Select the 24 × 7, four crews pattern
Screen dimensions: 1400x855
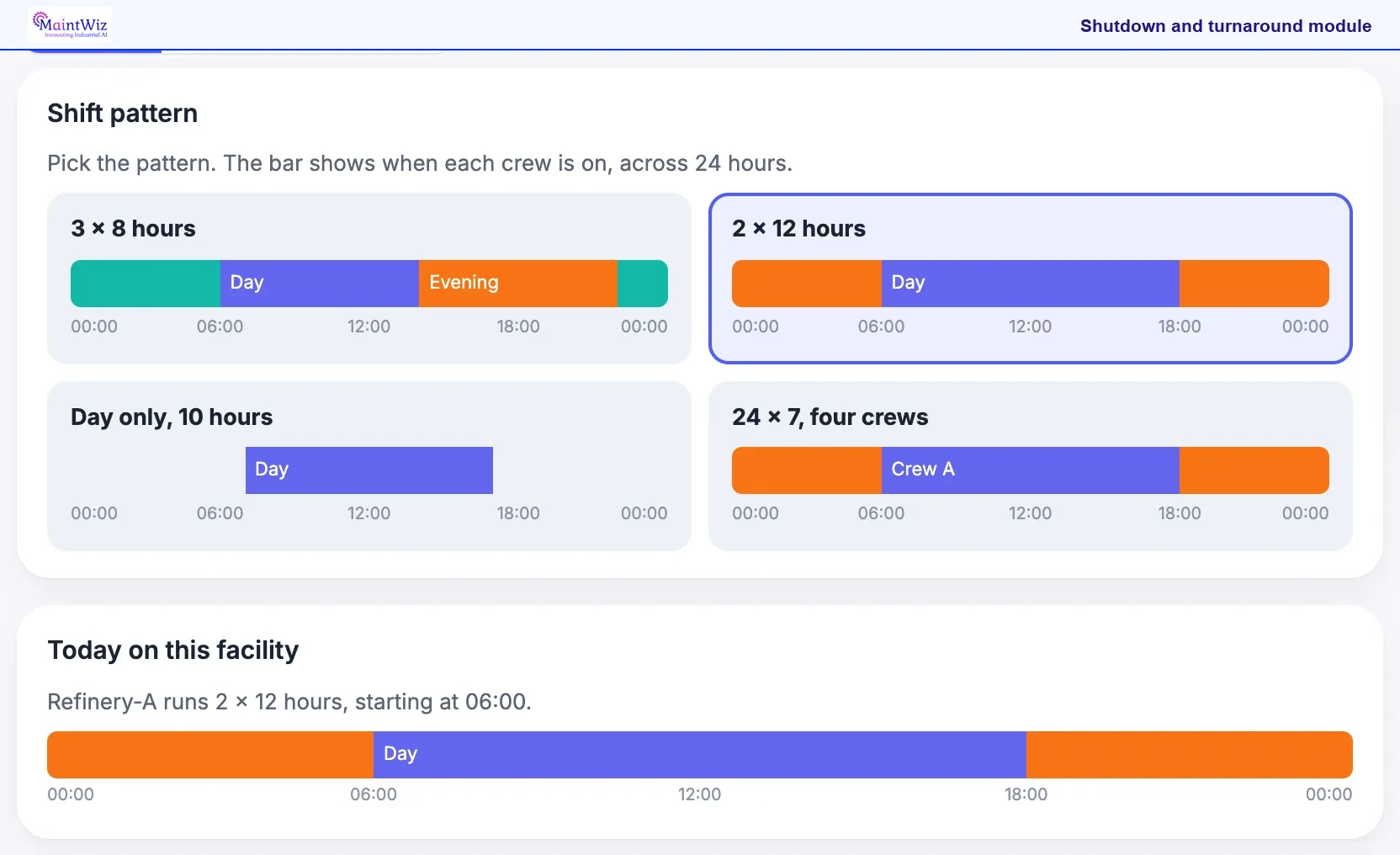[x=1031, y=466]
